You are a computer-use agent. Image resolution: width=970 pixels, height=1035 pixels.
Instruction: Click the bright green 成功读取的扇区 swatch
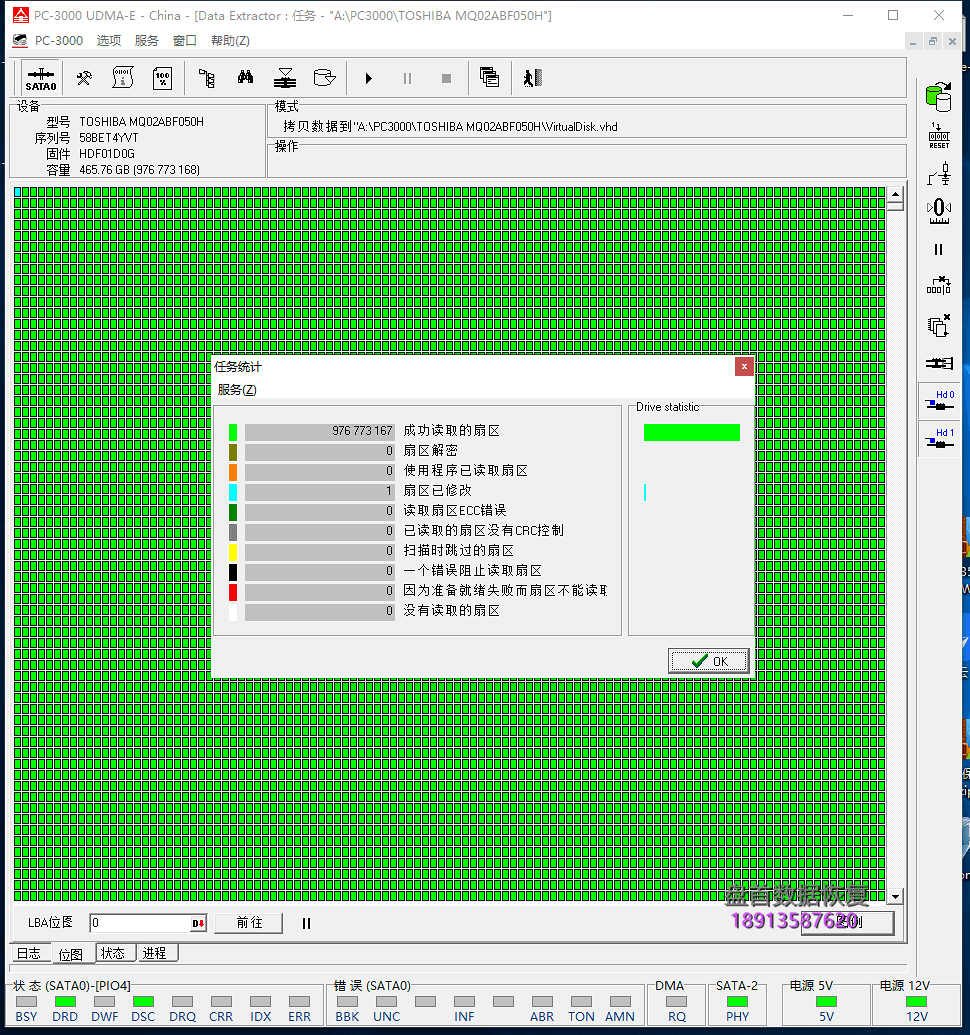coord(233,432)
